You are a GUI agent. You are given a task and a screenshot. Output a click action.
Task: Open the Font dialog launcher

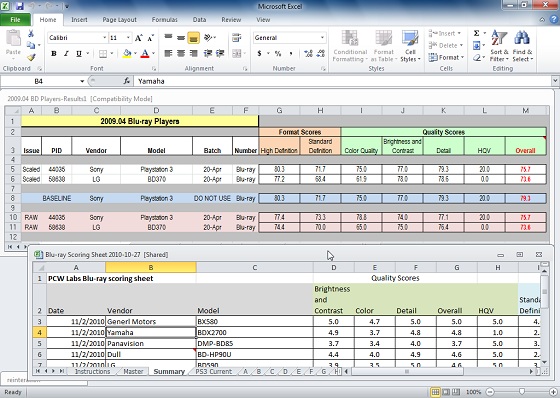pyautogui.click(x=154, y=68)
